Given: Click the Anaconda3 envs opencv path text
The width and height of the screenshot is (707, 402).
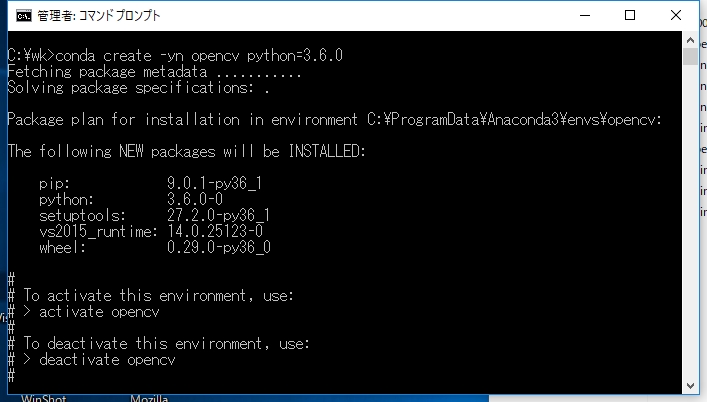Looking at the screenshot, I should click(x=514, y=120).
